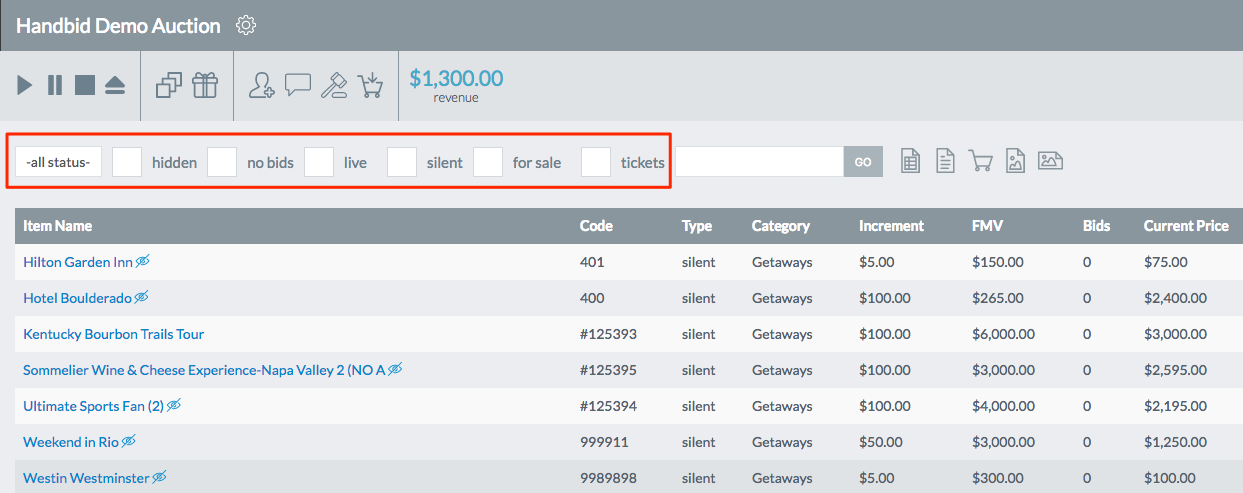Viewport: 1243px width, 493px height.
Task: Start the auction with play icon
Action: 25,85
